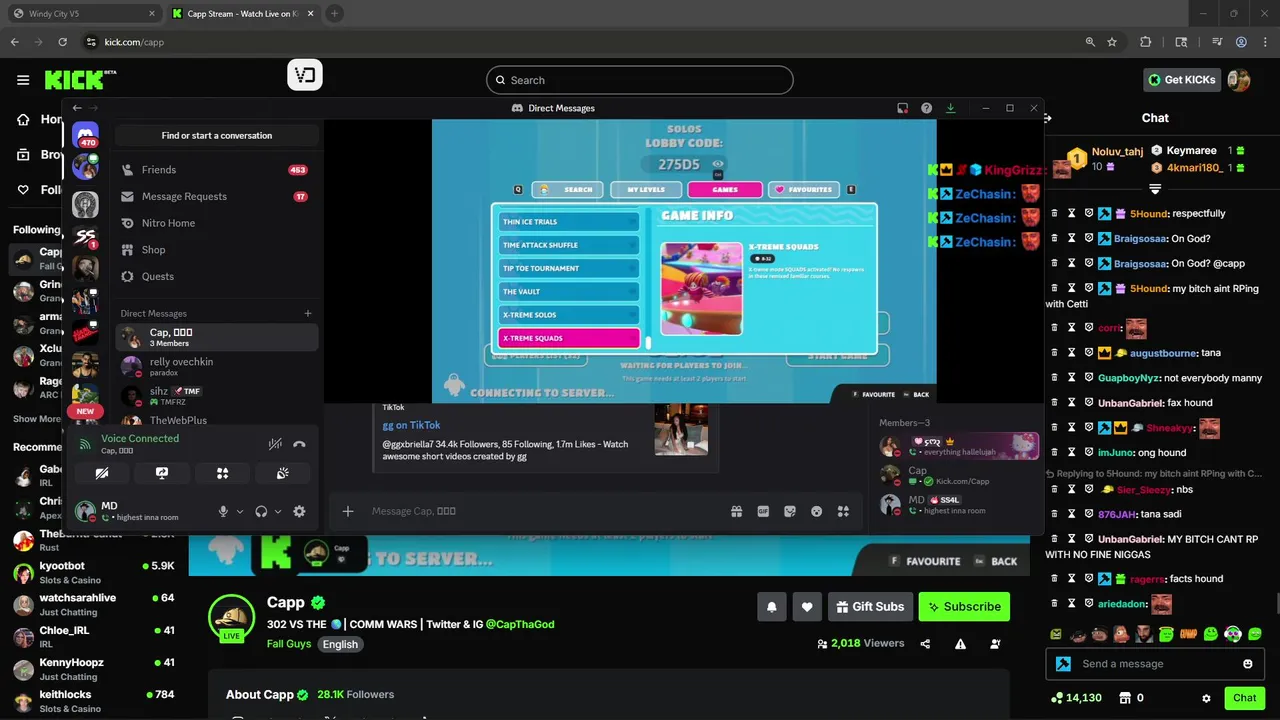Open Kick chat emote picker
Screen dimensions: 1280x720
[1248, 664]
